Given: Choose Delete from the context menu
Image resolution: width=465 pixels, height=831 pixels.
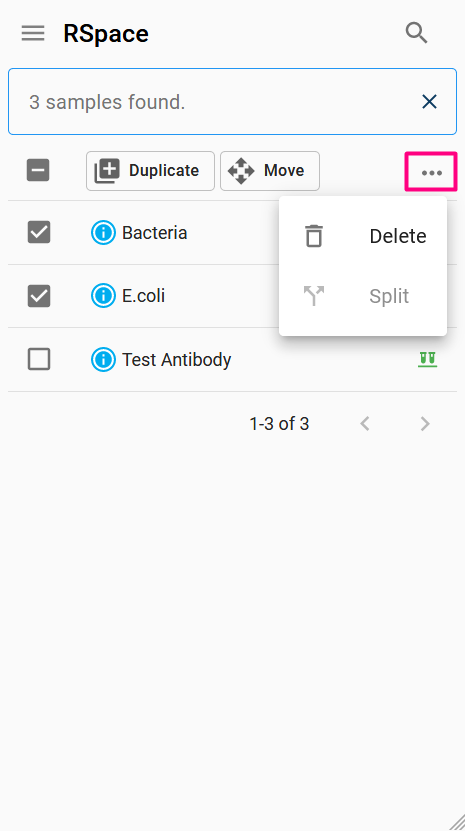Looking at the screenshot, I should point(363,236).
